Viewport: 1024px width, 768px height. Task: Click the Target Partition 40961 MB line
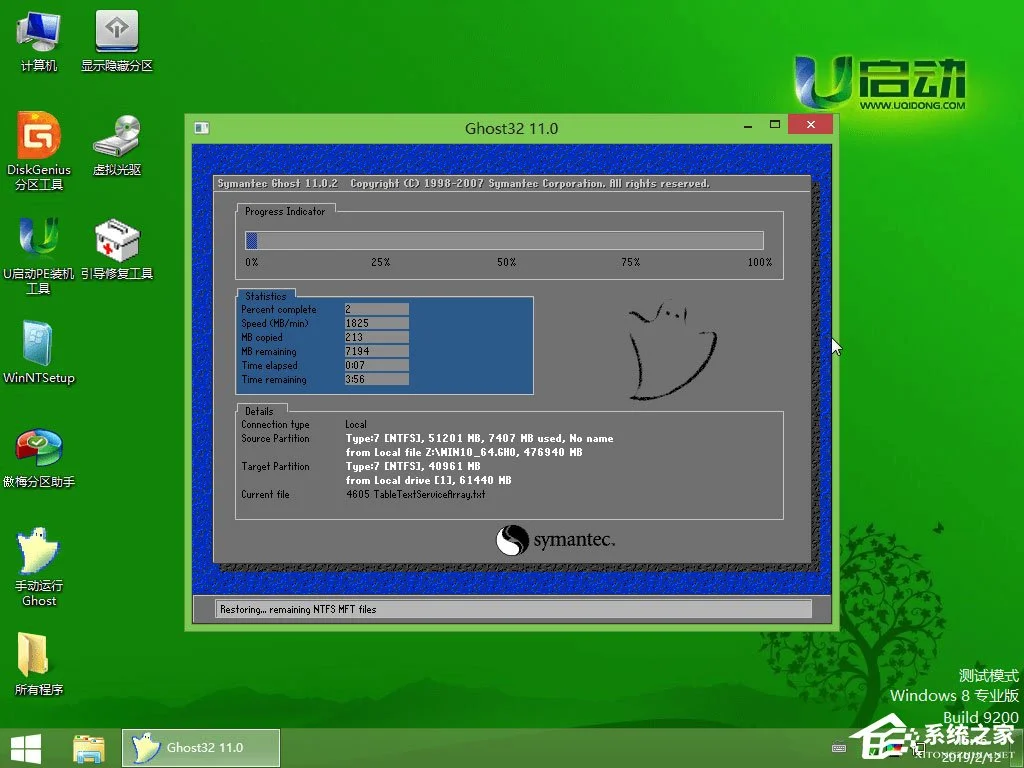pyautogui.click(x=413, y=466)
